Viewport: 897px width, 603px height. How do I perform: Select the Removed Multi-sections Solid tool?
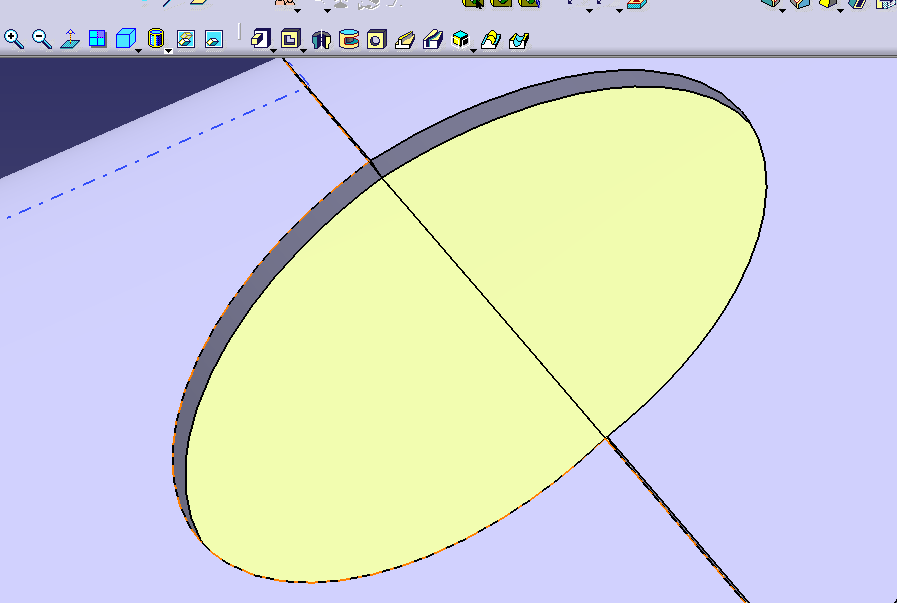(519, 40)
